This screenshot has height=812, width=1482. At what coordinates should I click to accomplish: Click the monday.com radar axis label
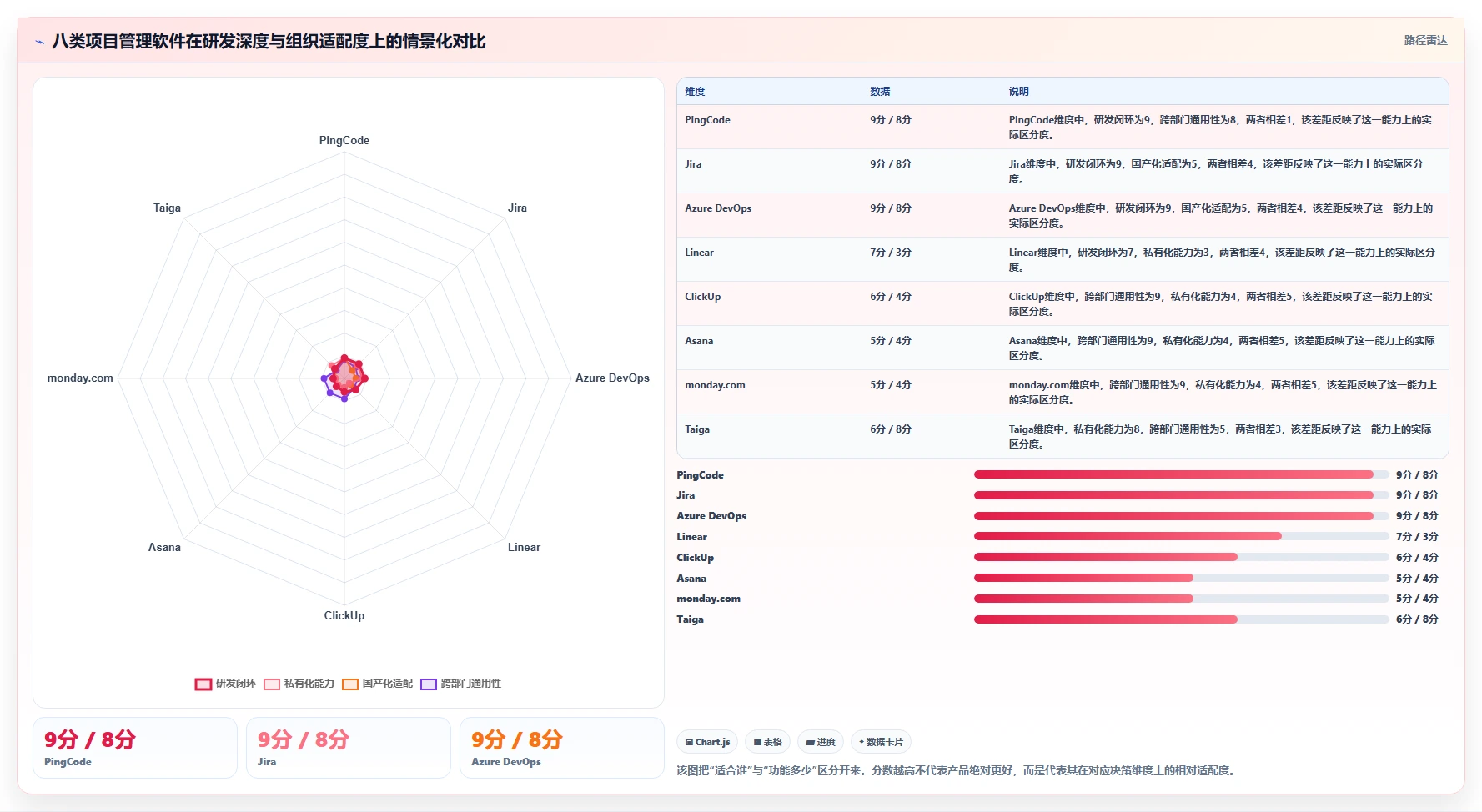point(80,378)
